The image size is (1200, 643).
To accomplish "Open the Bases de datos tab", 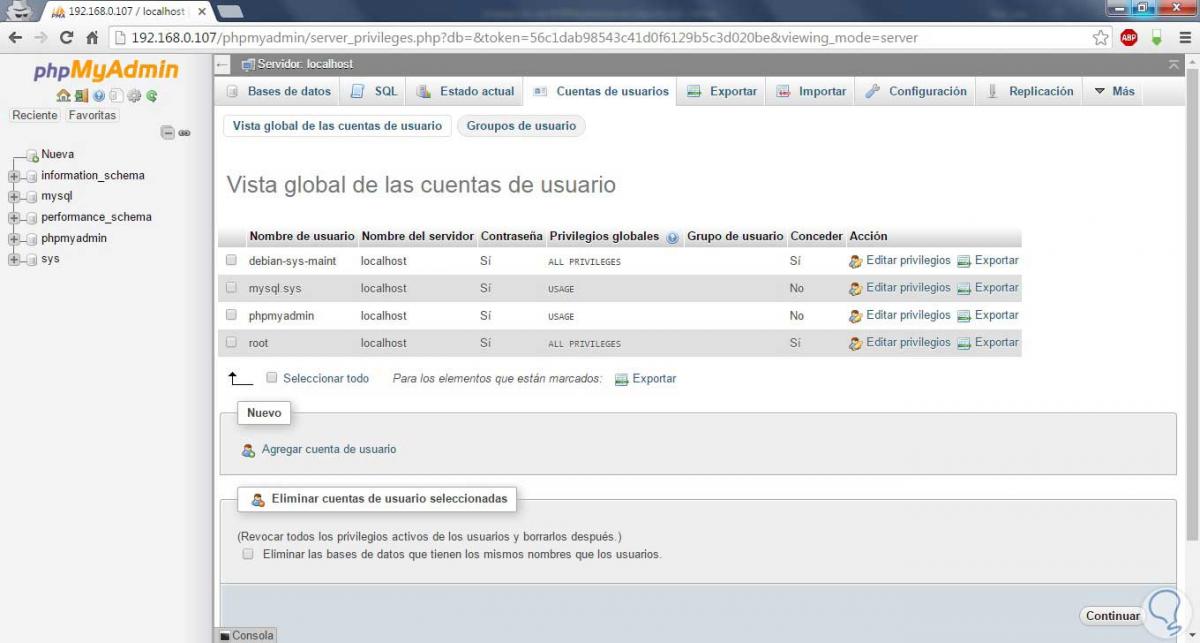I will coord(278,91).
